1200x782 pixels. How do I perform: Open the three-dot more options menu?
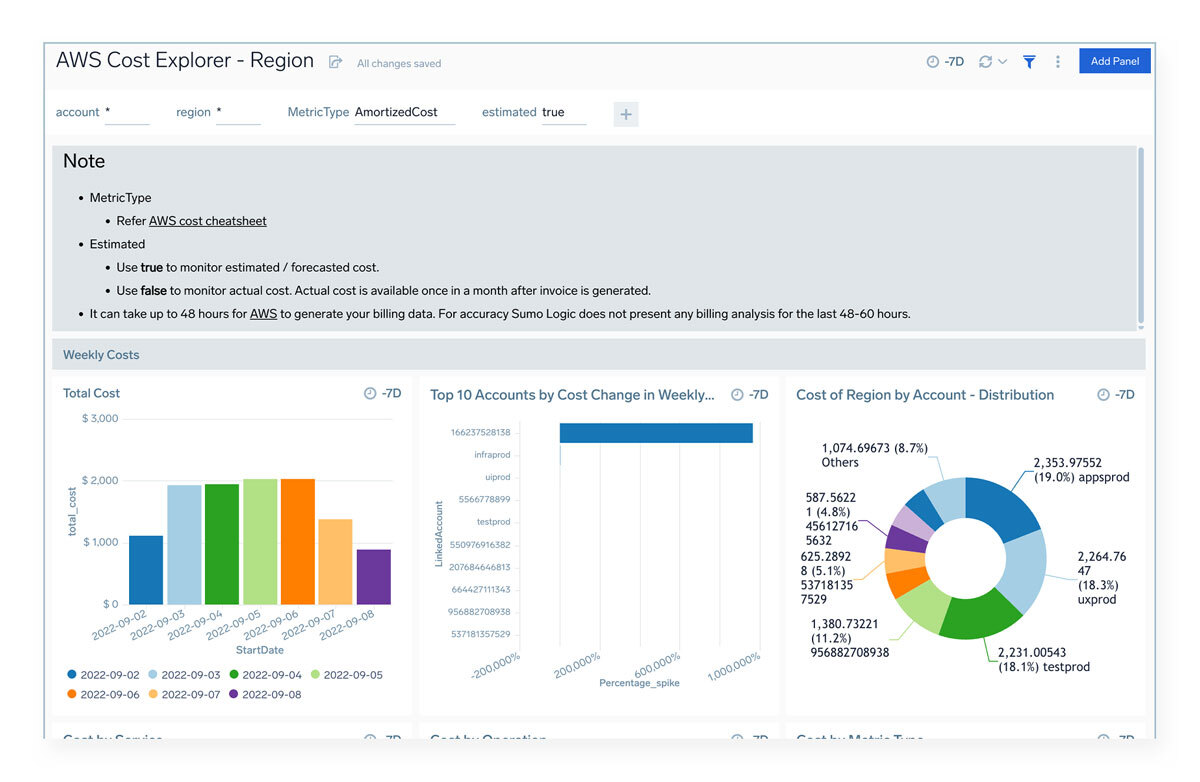click(1058, 62)
